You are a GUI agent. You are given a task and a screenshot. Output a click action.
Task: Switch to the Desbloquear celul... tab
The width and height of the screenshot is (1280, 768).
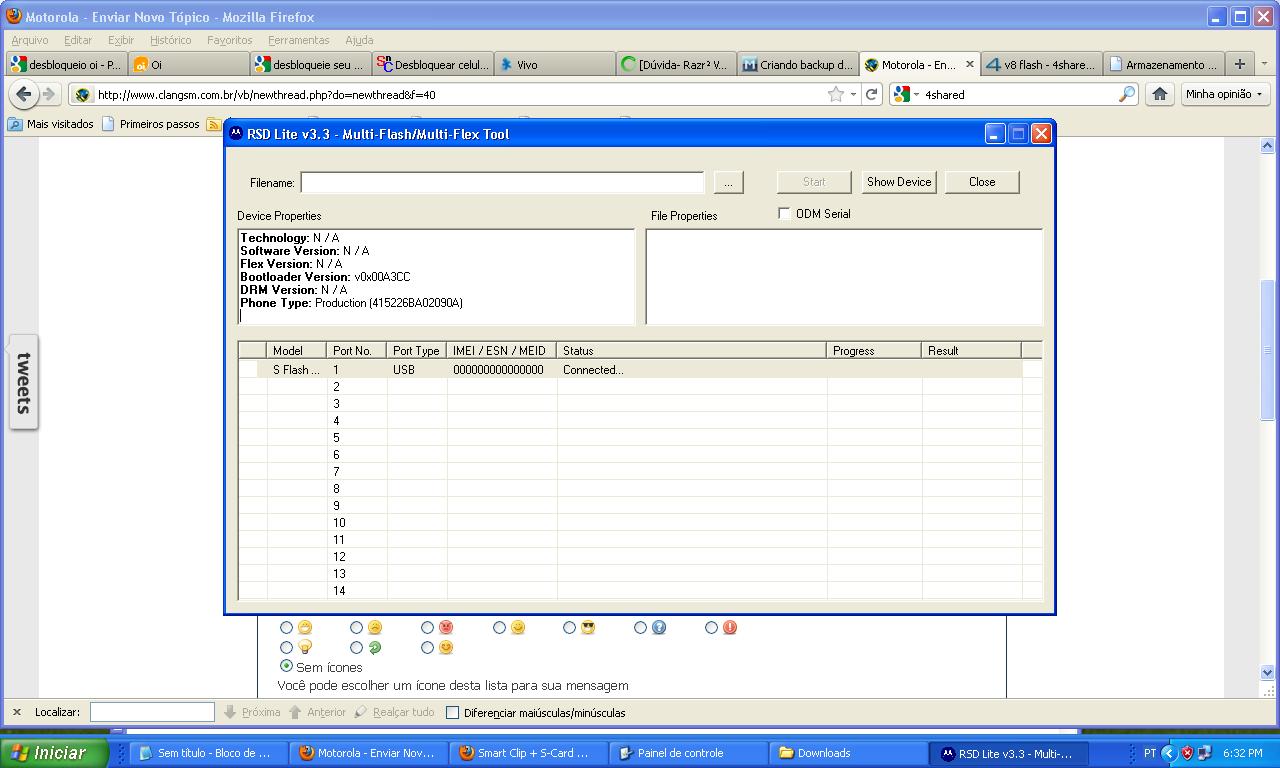(x=432, y=64)
